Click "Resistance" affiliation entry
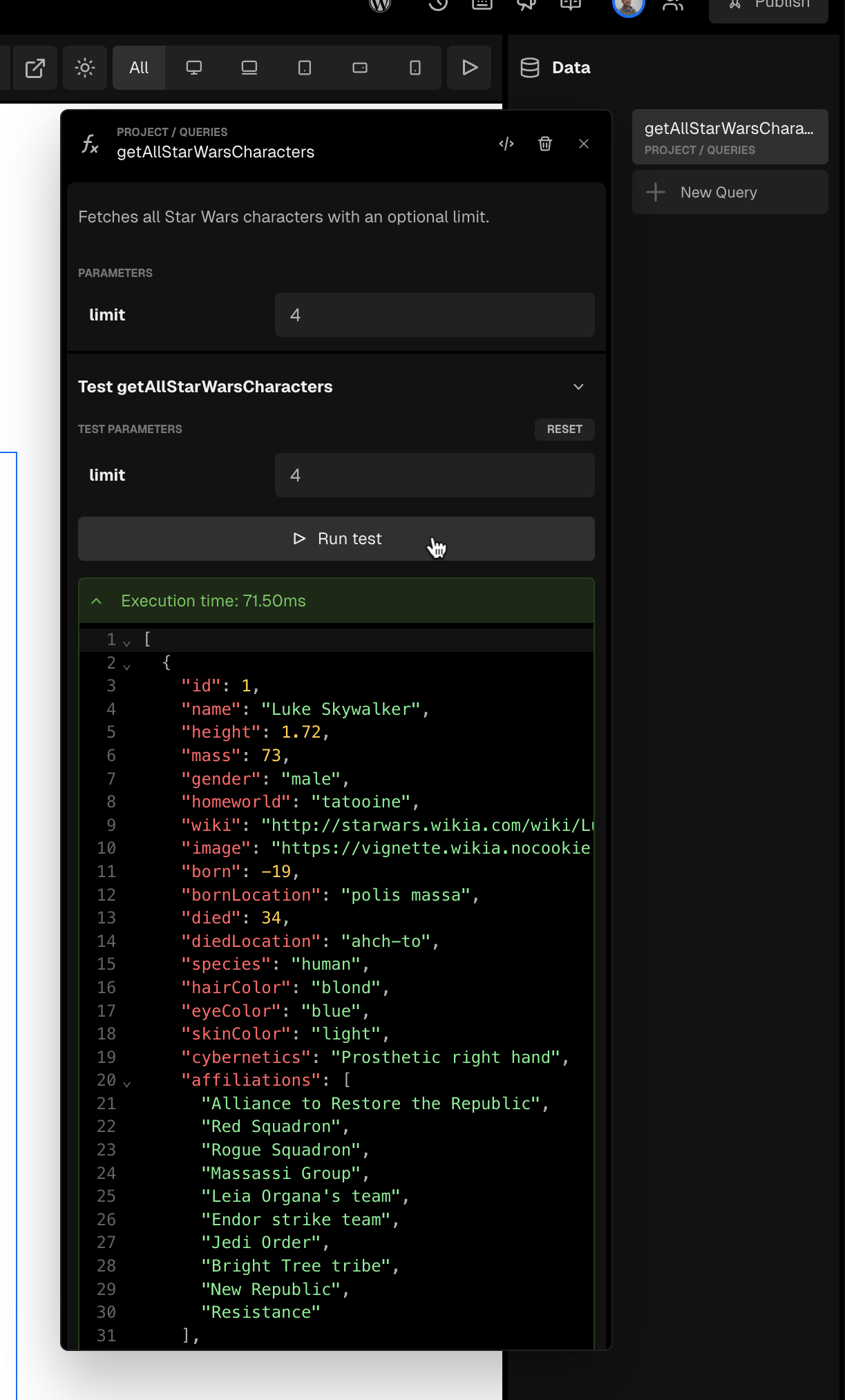Viewport: 845px width, 1400px height. click(x=260, y=1312)
